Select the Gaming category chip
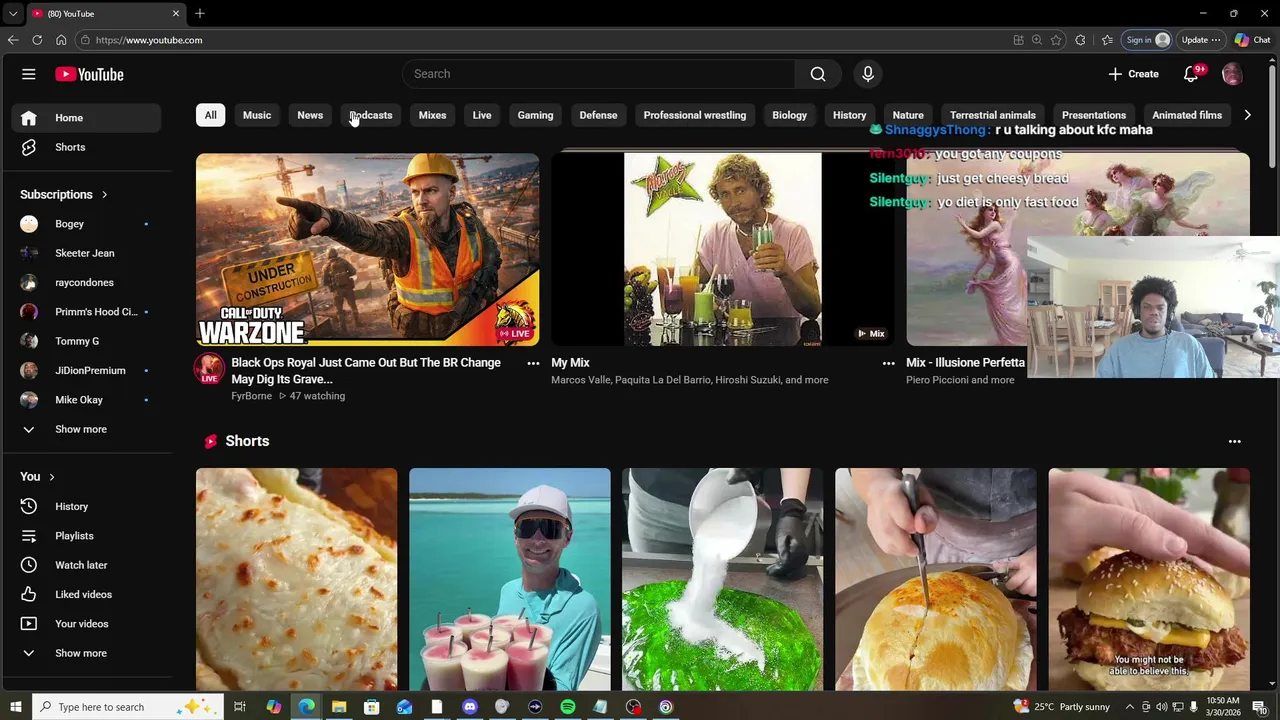Viewport: 1280px width, 720px height. pyautogui.click(x=535, y=115)
